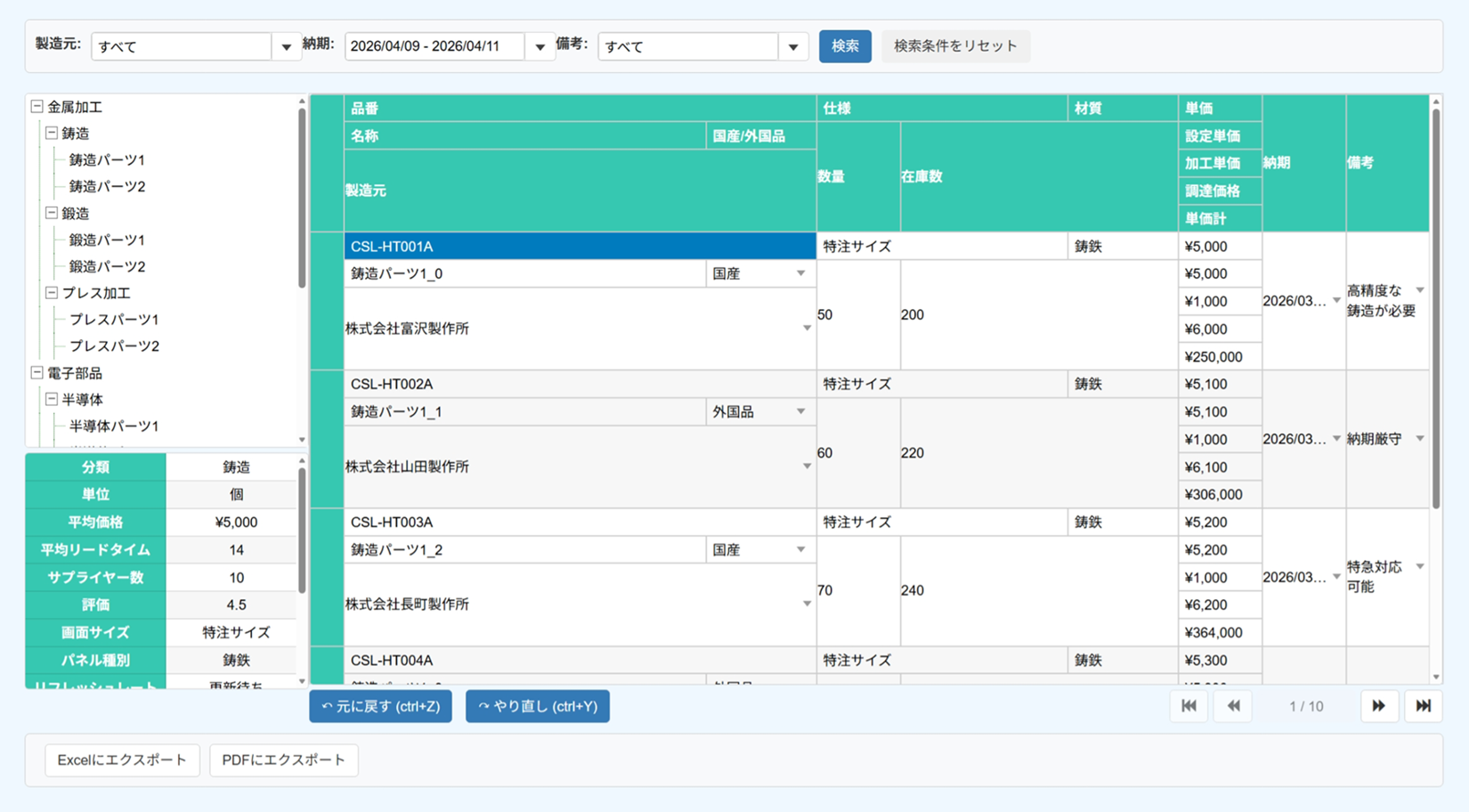1469x812 pixels.
Task: Open the 納期 date range dropdown
Action: (540, 46)
